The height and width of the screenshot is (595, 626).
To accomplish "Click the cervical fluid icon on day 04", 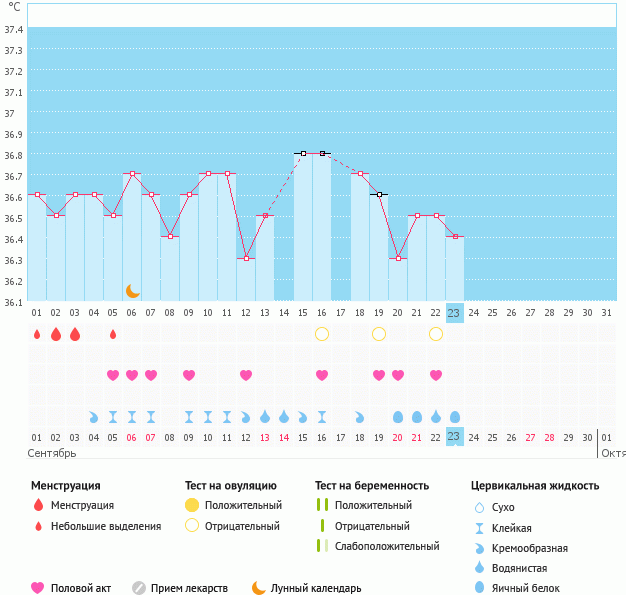I will coord(94,416).
